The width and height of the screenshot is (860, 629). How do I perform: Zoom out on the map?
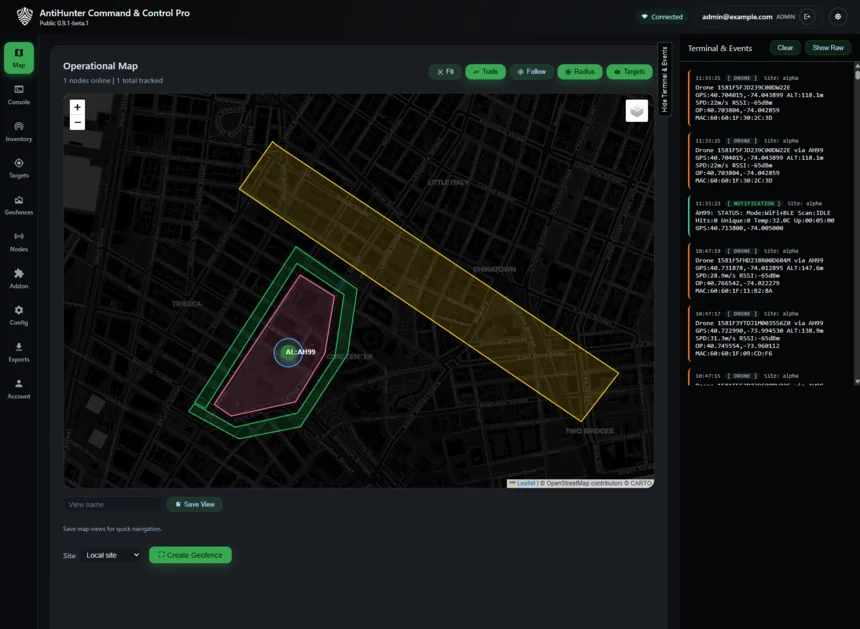77,122
